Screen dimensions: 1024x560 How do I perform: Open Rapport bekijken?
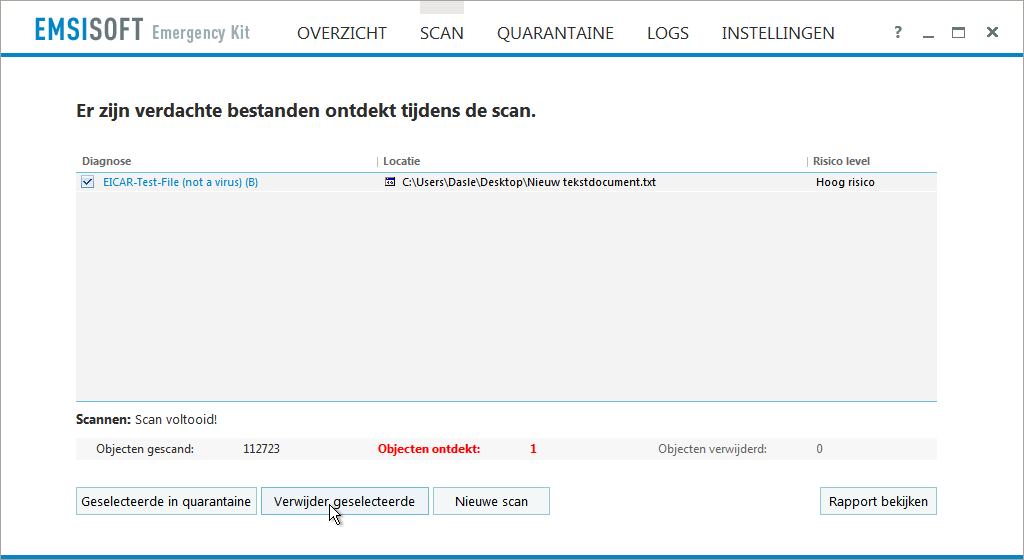(x=878, y=501)
